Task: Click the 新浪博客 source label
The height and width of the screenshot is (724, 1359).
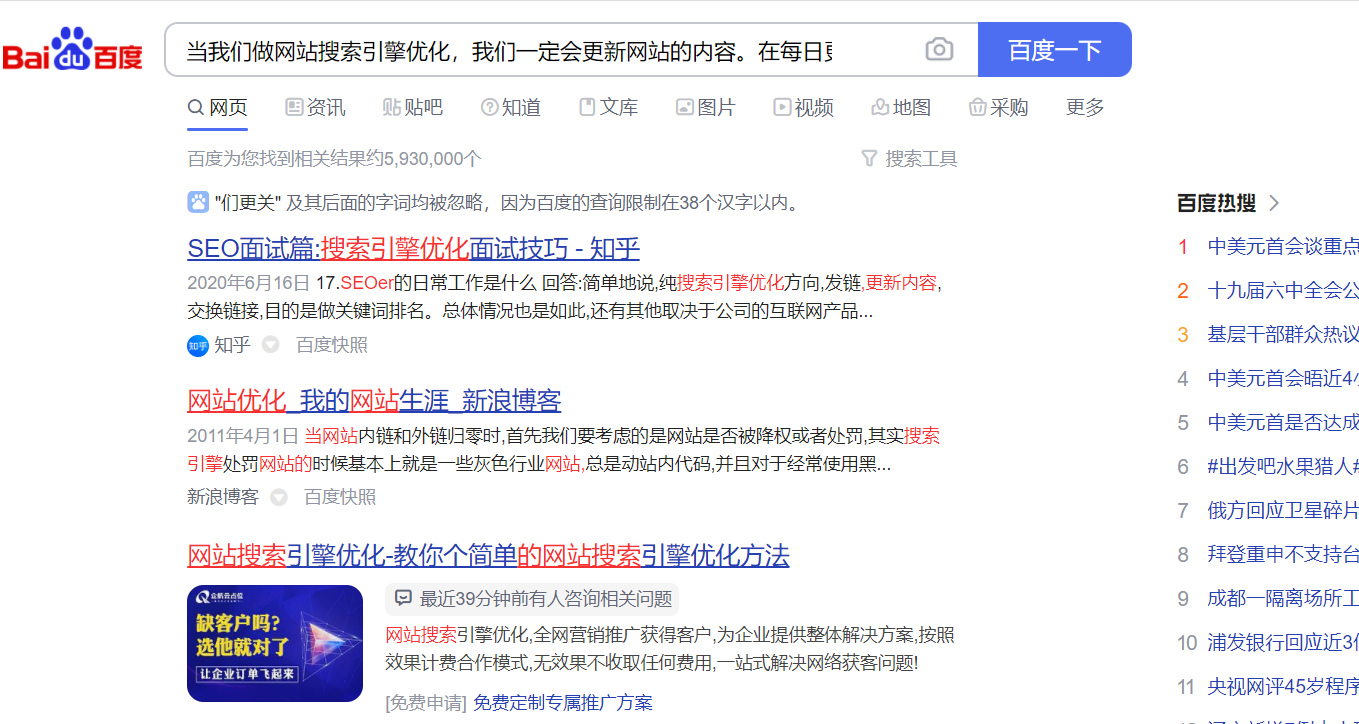Action: 223,497
